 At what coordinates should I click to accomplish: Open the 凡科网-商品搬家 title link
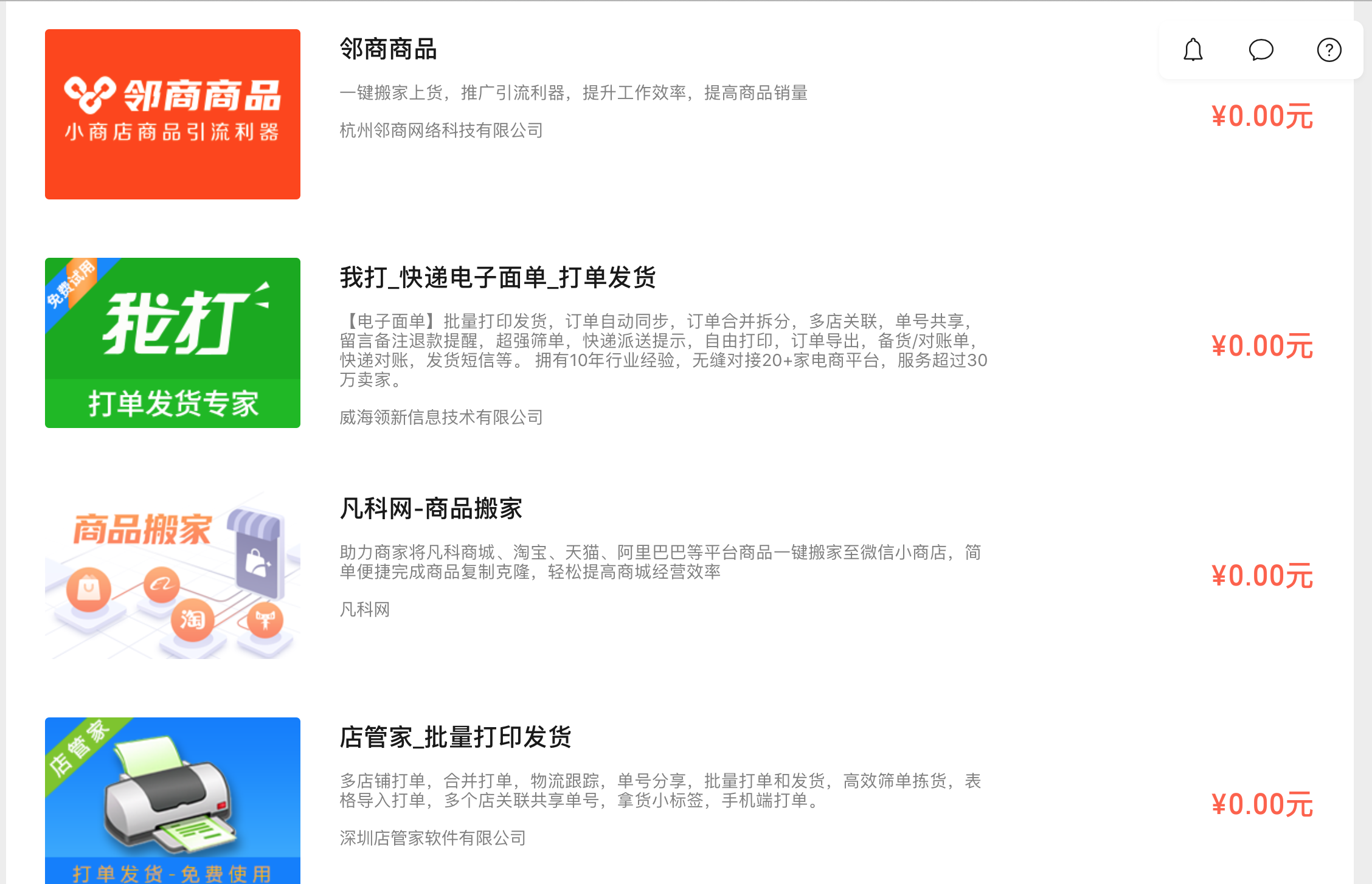pyautogui.click(x=431, y=509)
